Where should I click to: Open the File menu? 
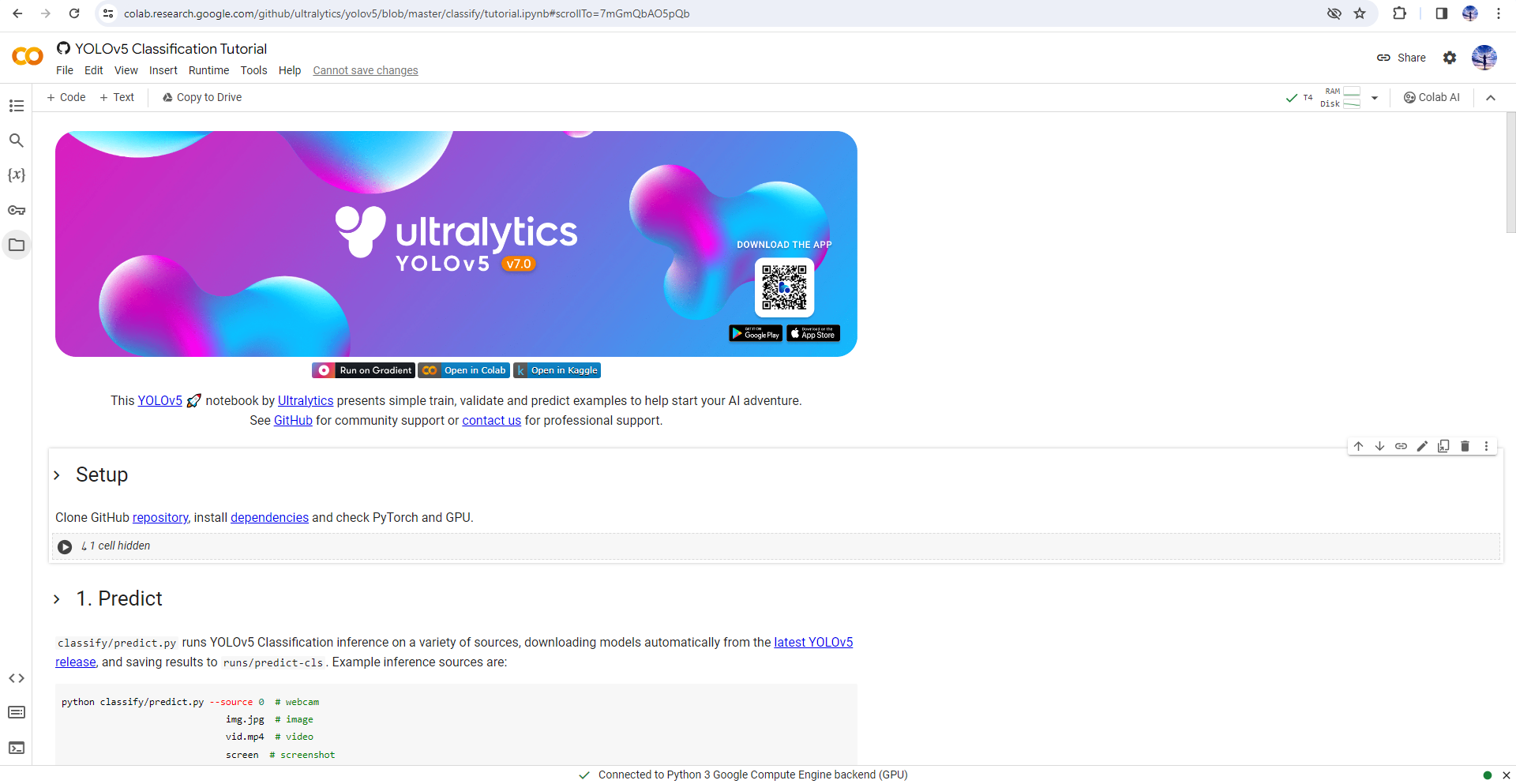pyautogui.click(x=65, y=70)
